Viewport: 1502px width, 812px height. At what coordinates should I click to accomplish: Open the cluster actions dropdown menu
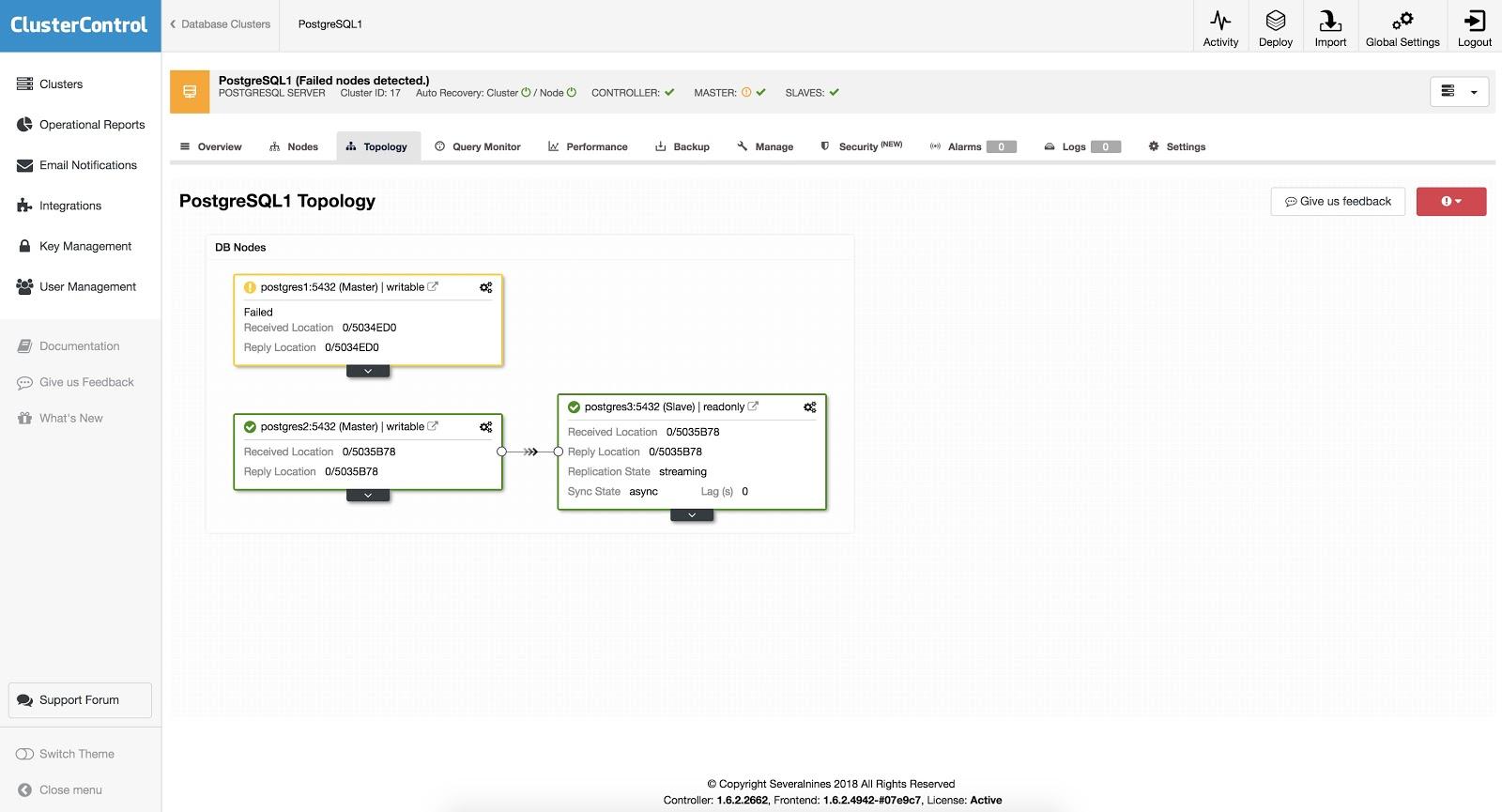[x=1460, y=92]
